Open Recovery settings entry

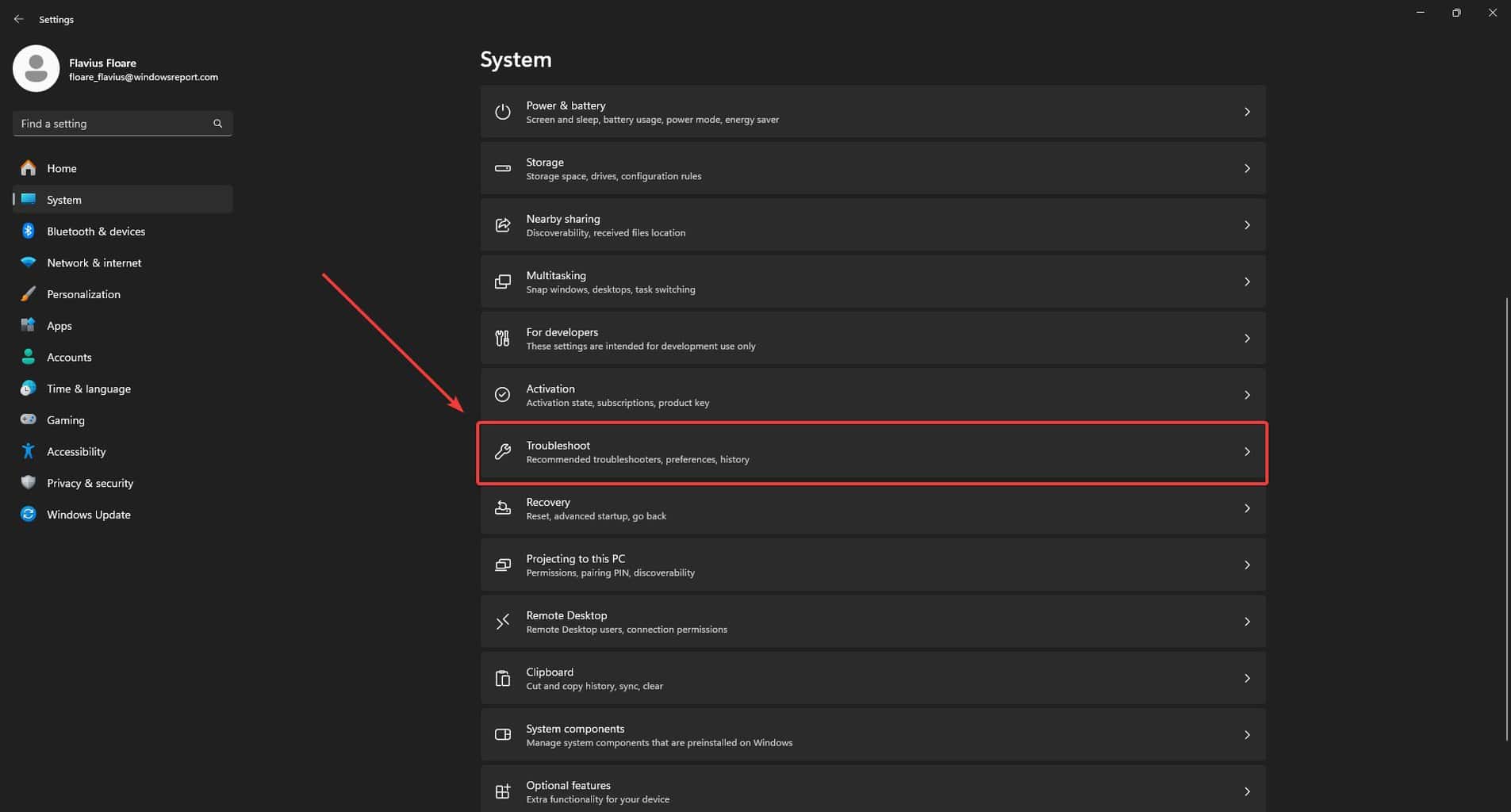click(x=872, y=508)
